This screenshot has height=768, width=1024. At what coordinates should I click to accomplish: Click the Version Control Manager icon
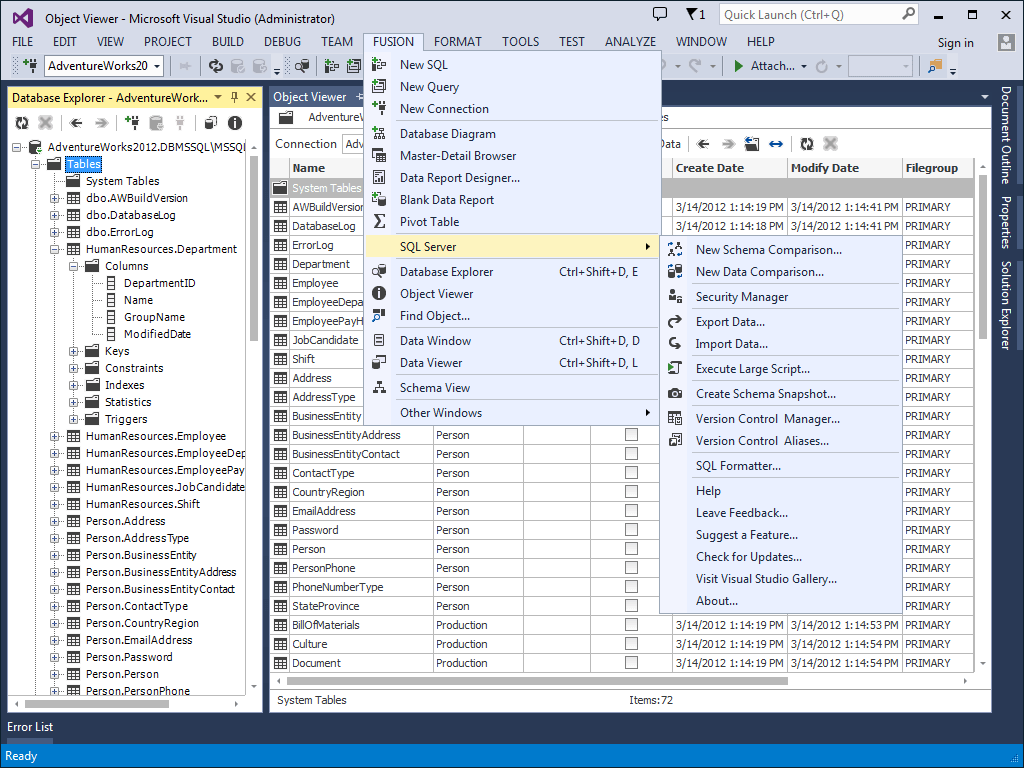pos(675,419)
